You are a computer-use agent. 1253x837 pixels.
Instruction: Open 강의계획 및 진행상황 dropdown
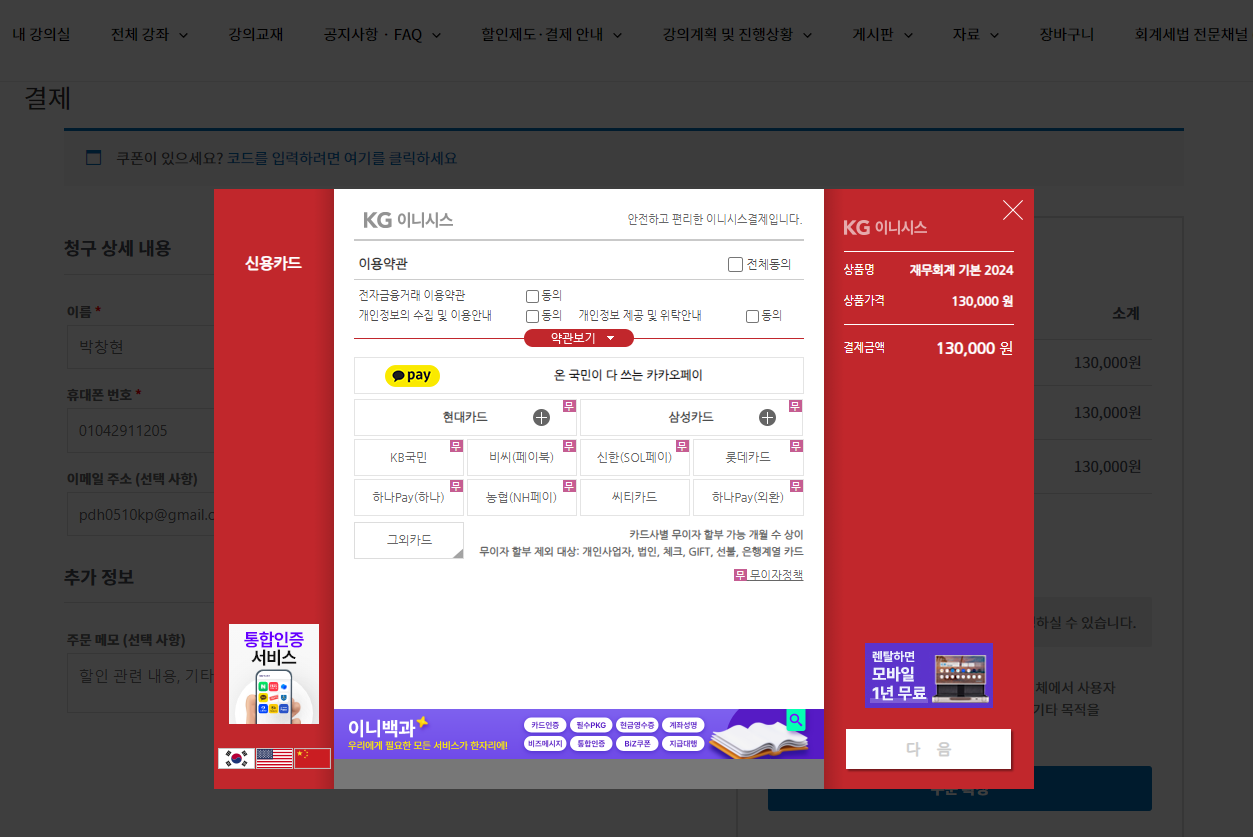tap(737, 35)
